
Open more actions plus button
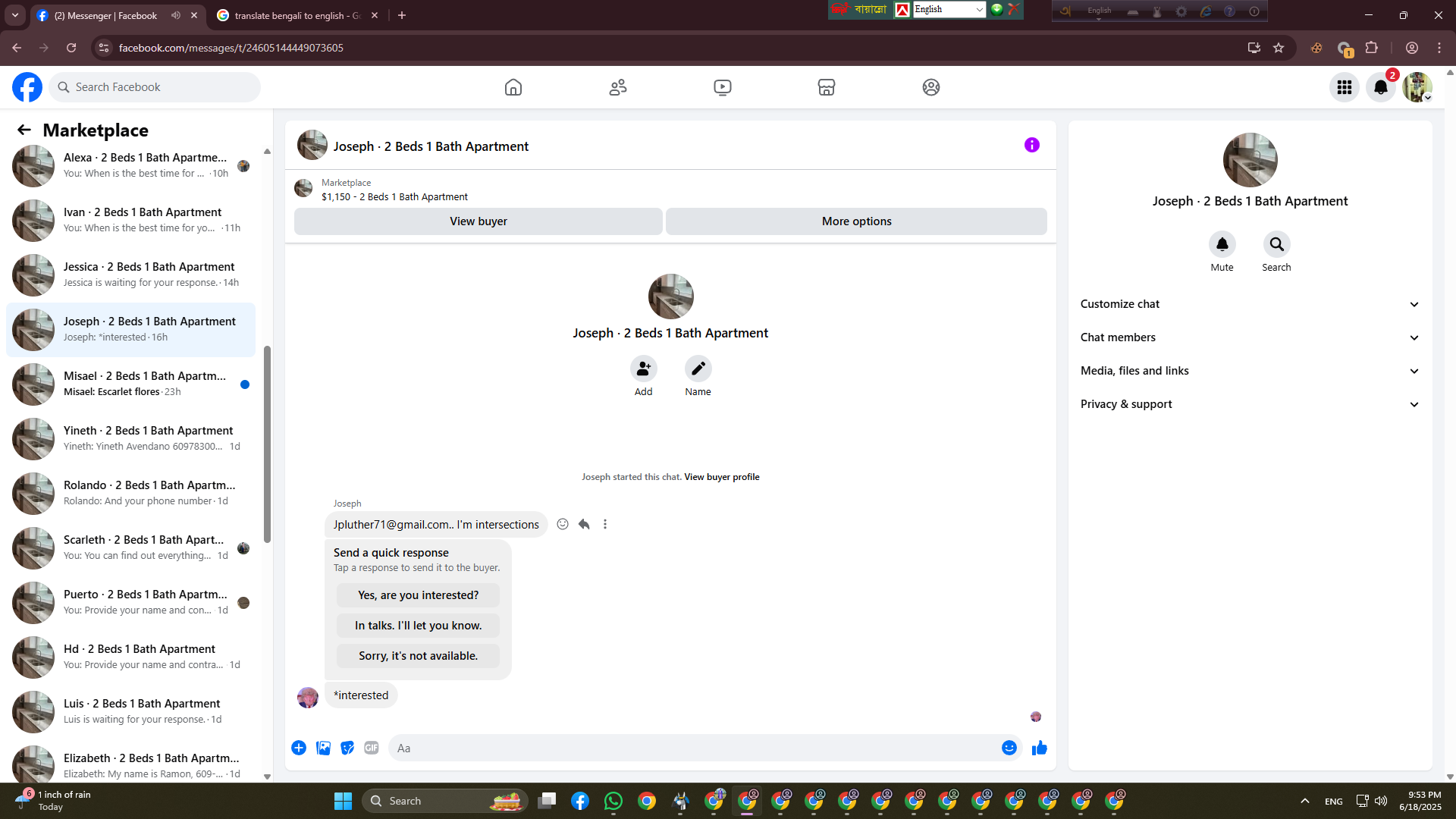299,748
